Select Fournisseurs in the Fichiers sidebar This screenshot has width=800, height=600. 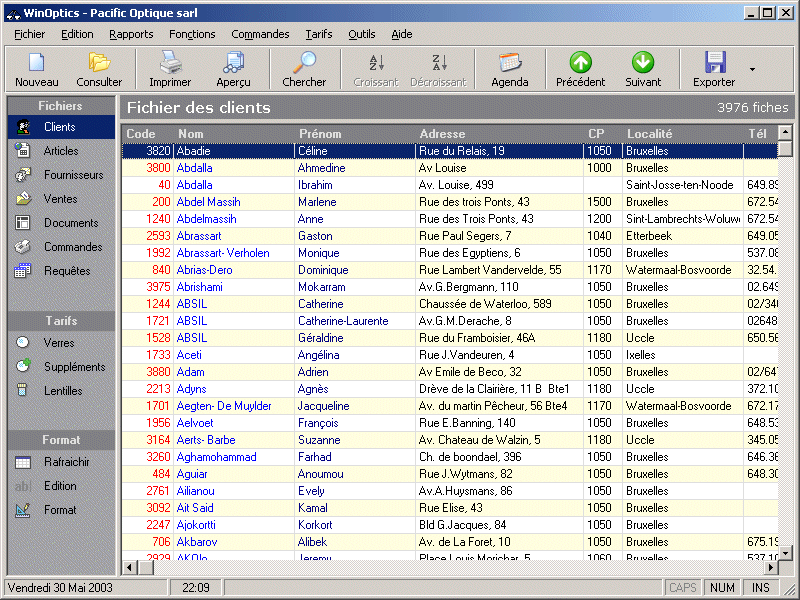click(73, 175)
